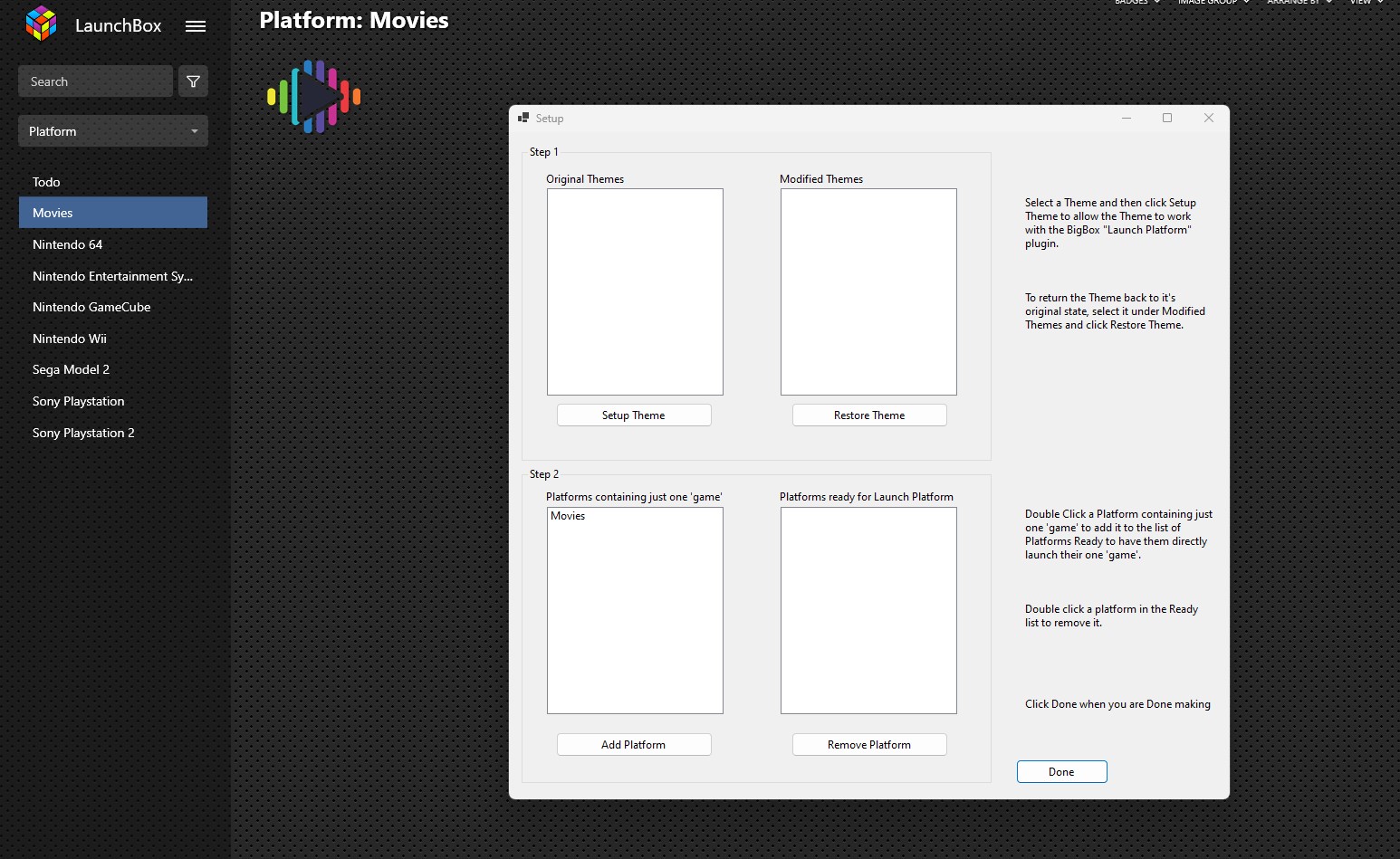Click the 'Platform: Movies' heading
This screenshot has height=859, width=1400.
tap(354, 20)
